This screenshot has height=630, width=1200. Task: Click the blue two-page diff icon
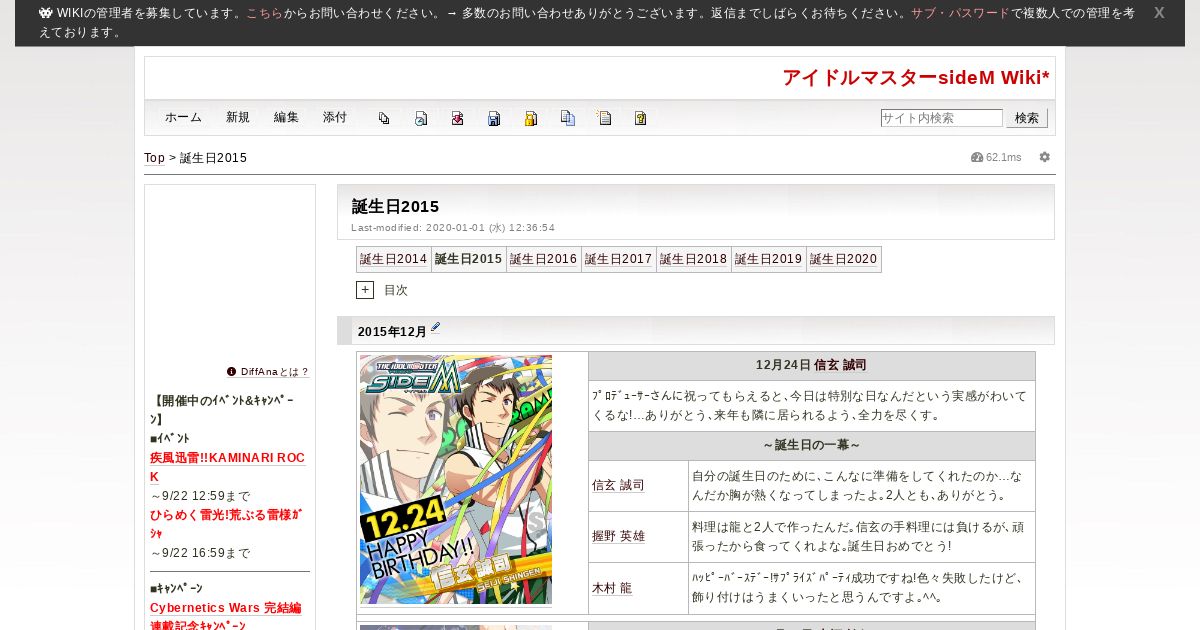pos(568,118)
